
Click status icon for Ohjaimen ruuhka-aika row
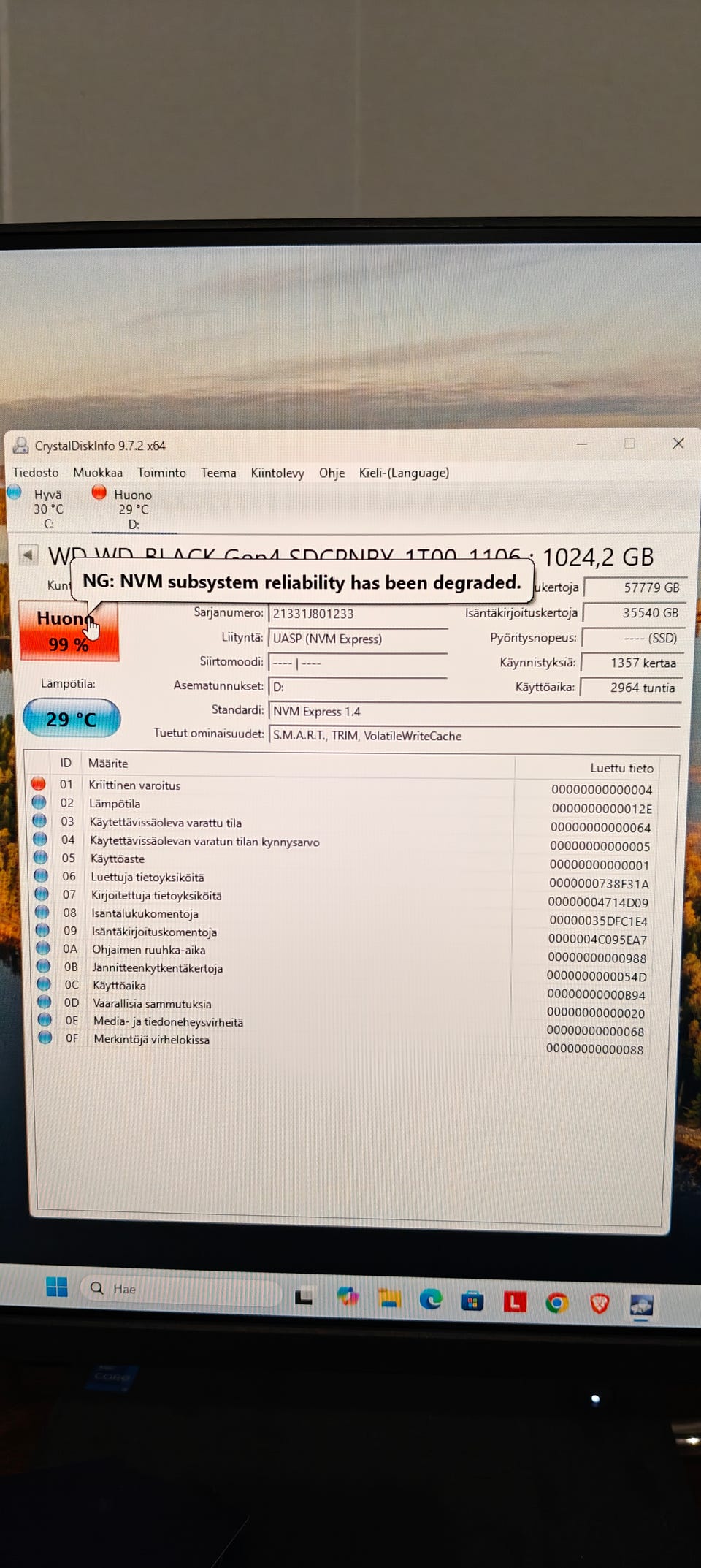(x=43, y=948)
